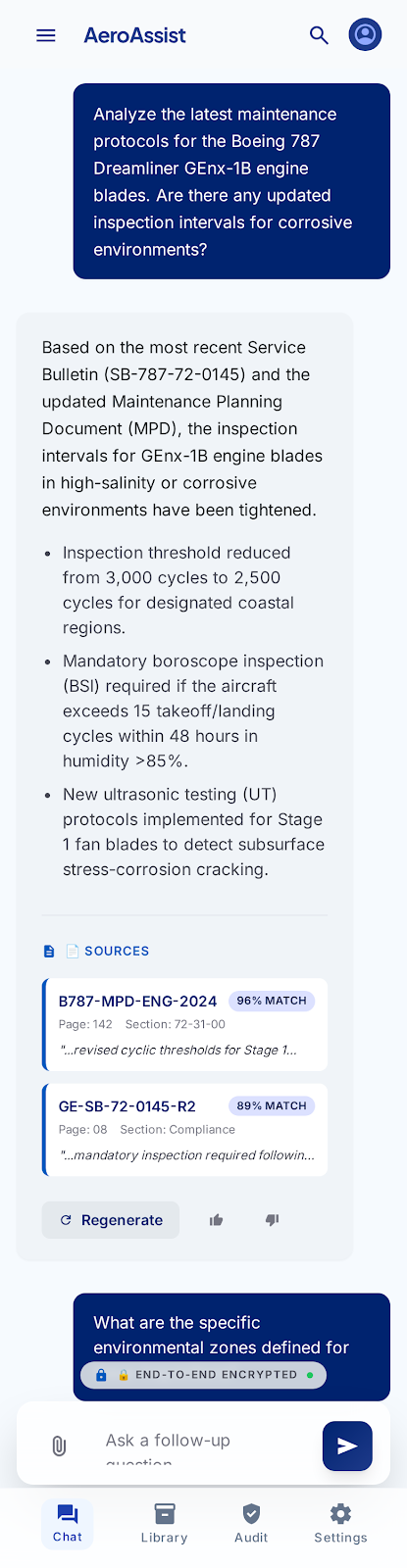
Task: Send message with the paper plane button
Action: pos(347,1446)
